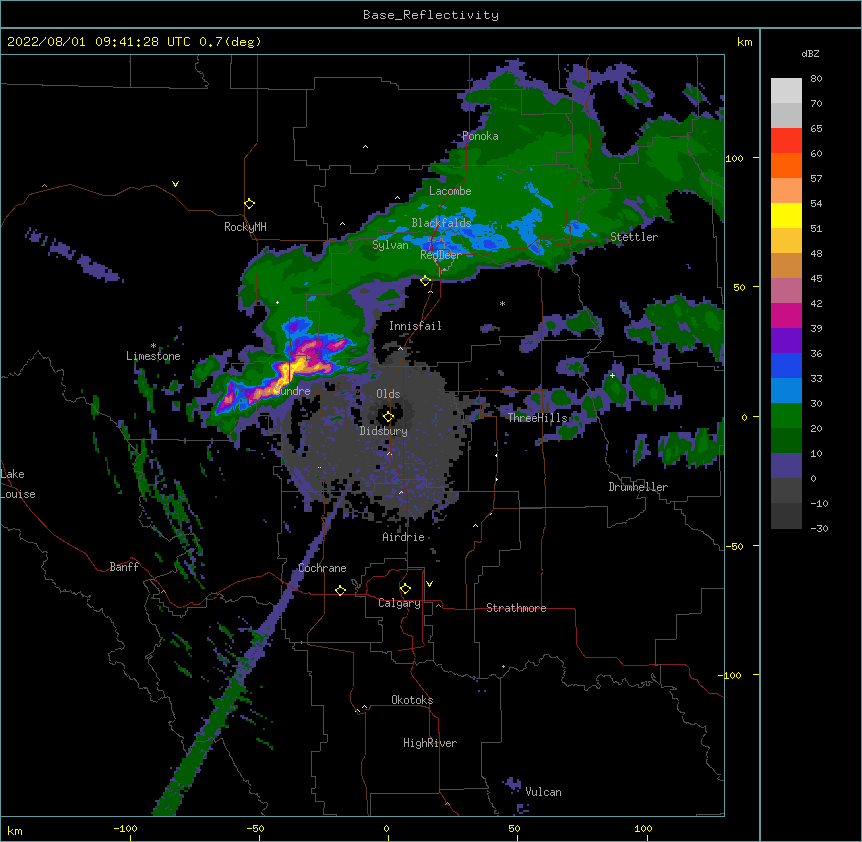Click the Banff label
This screenshot has height=842, width=862.
pos(124,567)
